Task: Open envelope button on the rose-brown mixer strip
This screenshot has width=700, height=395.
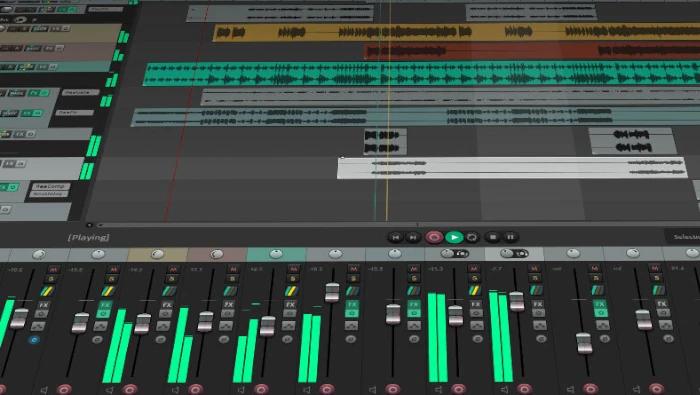Action: click(225, 326)
